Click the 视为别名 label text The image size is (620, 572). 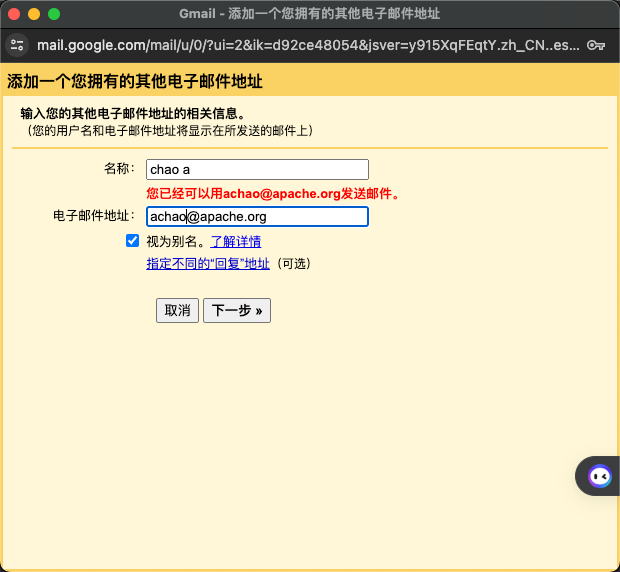tap(176, 241)
